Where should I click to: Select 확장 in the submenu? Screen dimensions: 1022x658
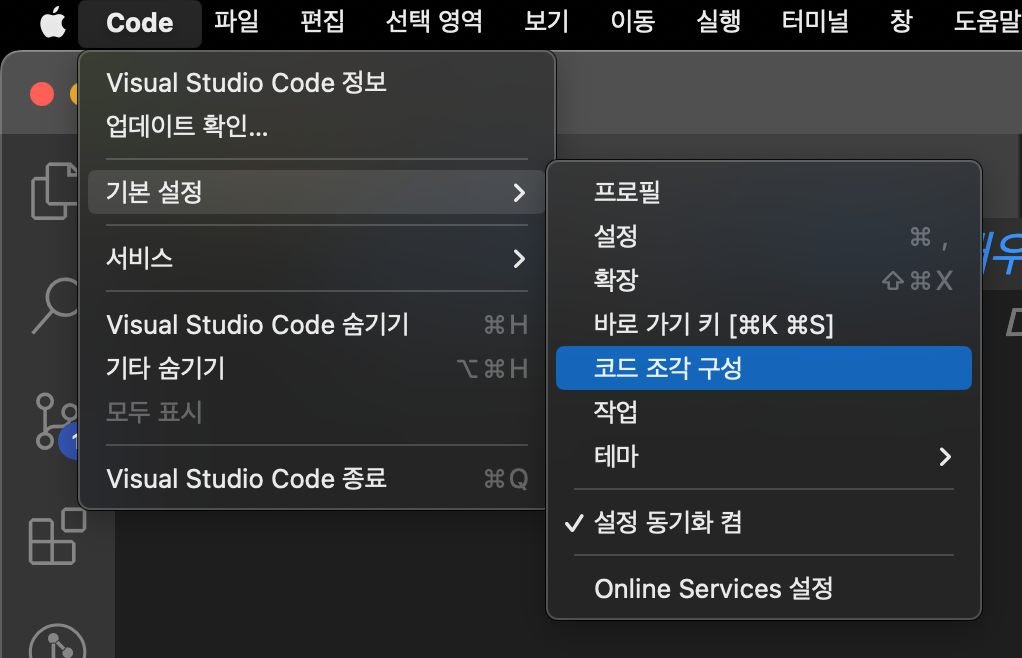tap(763, 280)
